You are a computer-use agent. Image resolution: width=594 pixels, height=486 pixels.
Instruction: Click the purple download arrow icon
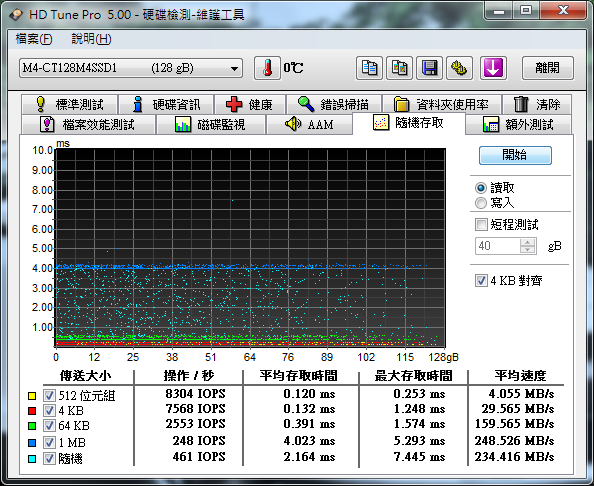pos(493,68)
